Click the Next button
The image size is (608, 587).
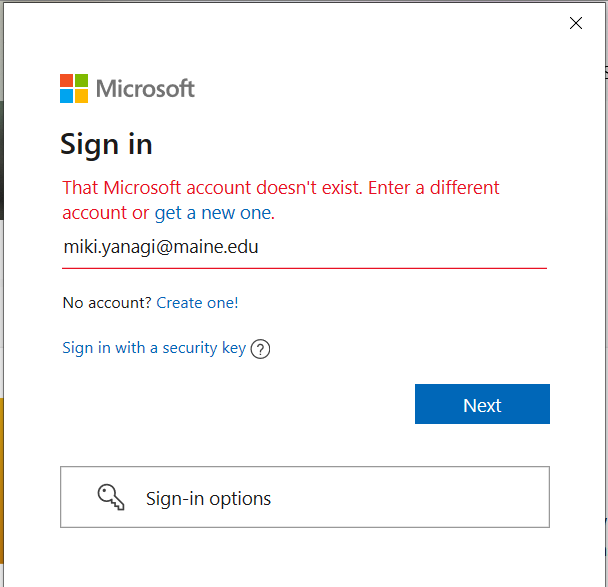(482, 404)
